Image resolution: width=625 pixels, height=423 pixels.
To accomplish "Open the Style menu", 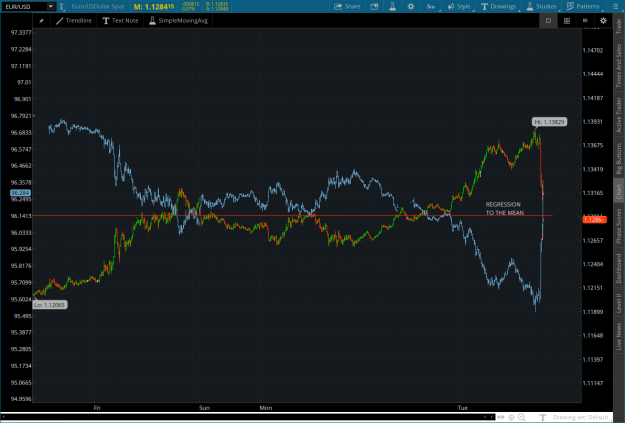I will 459,6.
